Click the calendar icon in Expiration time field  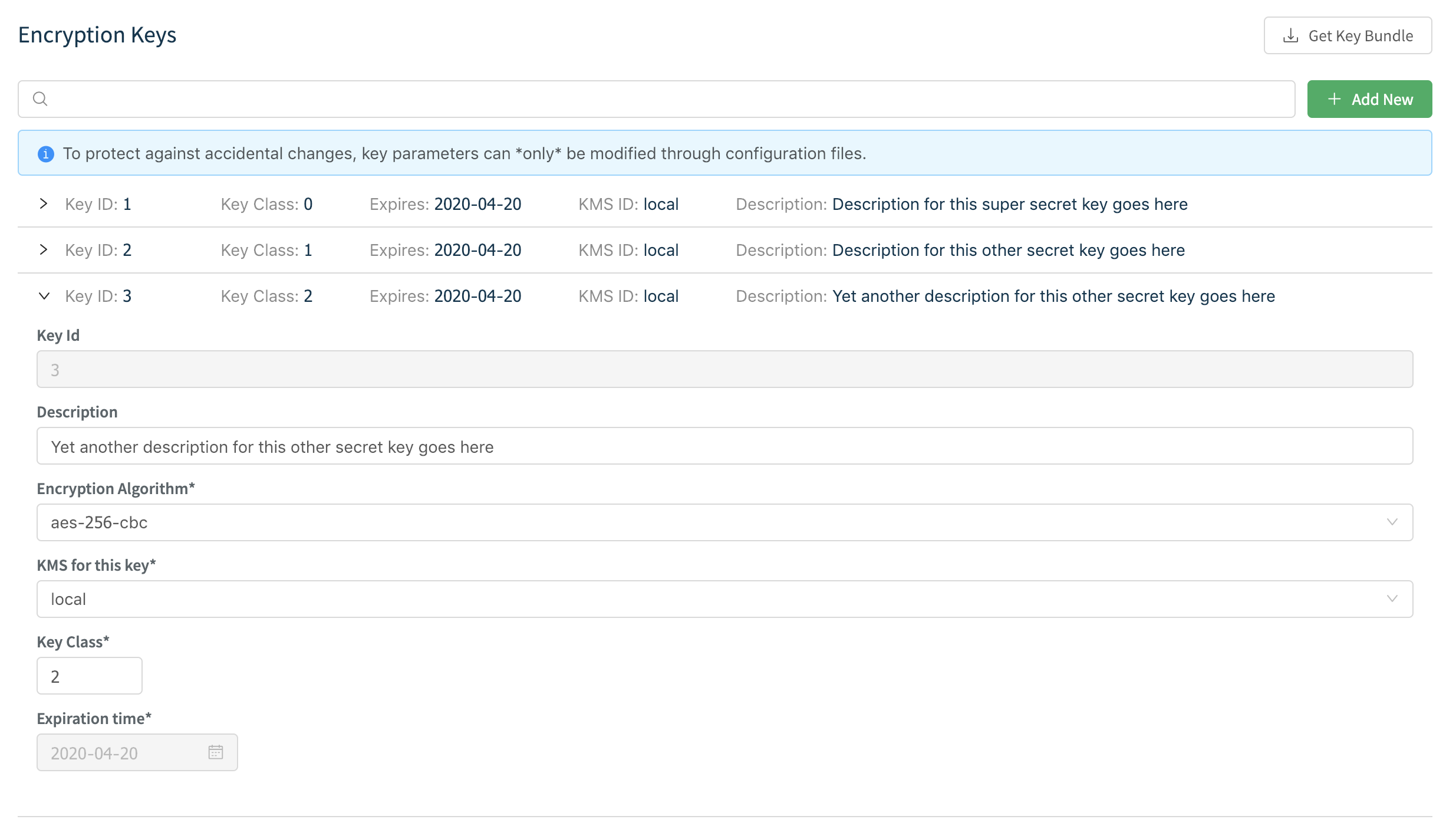tap(216, 751)
